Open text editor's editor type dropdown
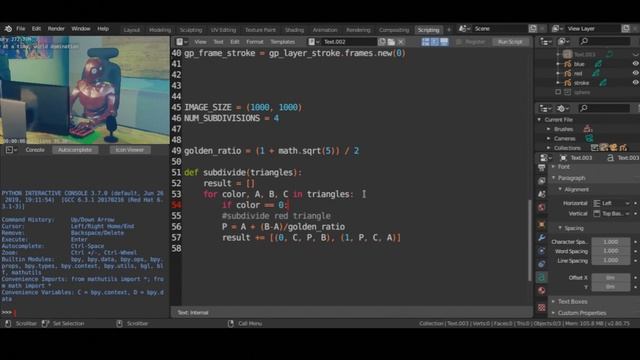This screenshot has width=640, height=360. 182,42
